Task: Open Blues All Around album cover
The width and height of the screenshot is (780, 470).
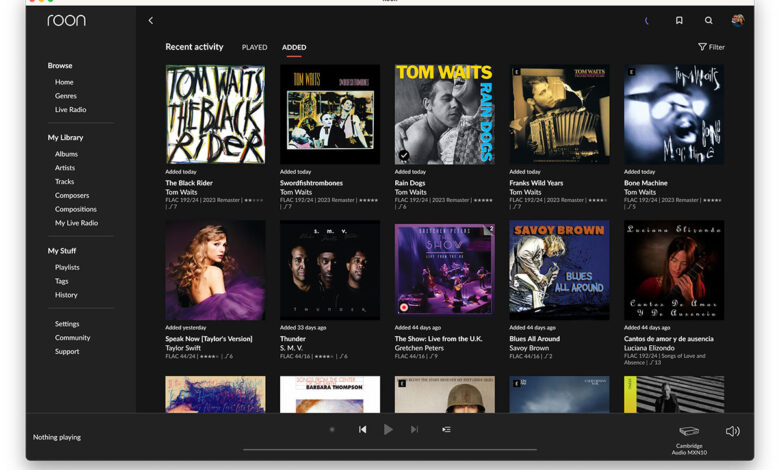Action: pos(559,270)
